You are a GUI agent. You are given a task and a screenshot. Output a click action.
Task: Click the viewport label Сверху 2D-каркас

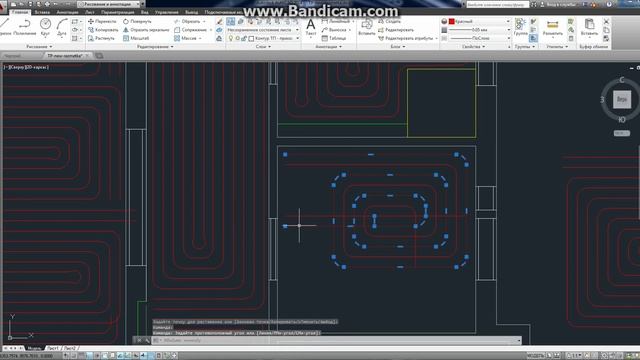(x=26, y=67)
